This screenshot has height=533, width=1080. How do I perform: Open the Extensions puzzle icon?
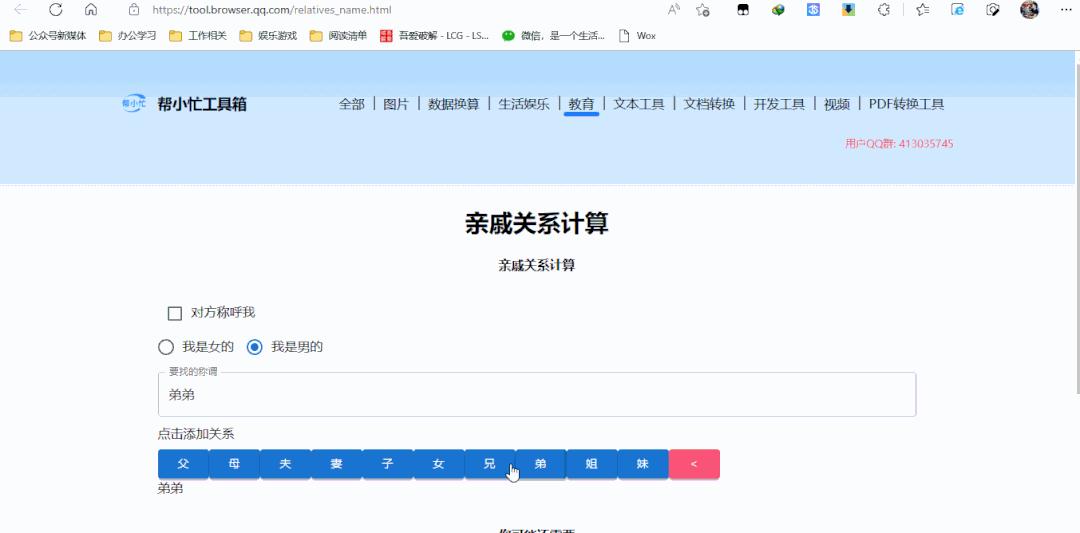(x=884, y=10)
